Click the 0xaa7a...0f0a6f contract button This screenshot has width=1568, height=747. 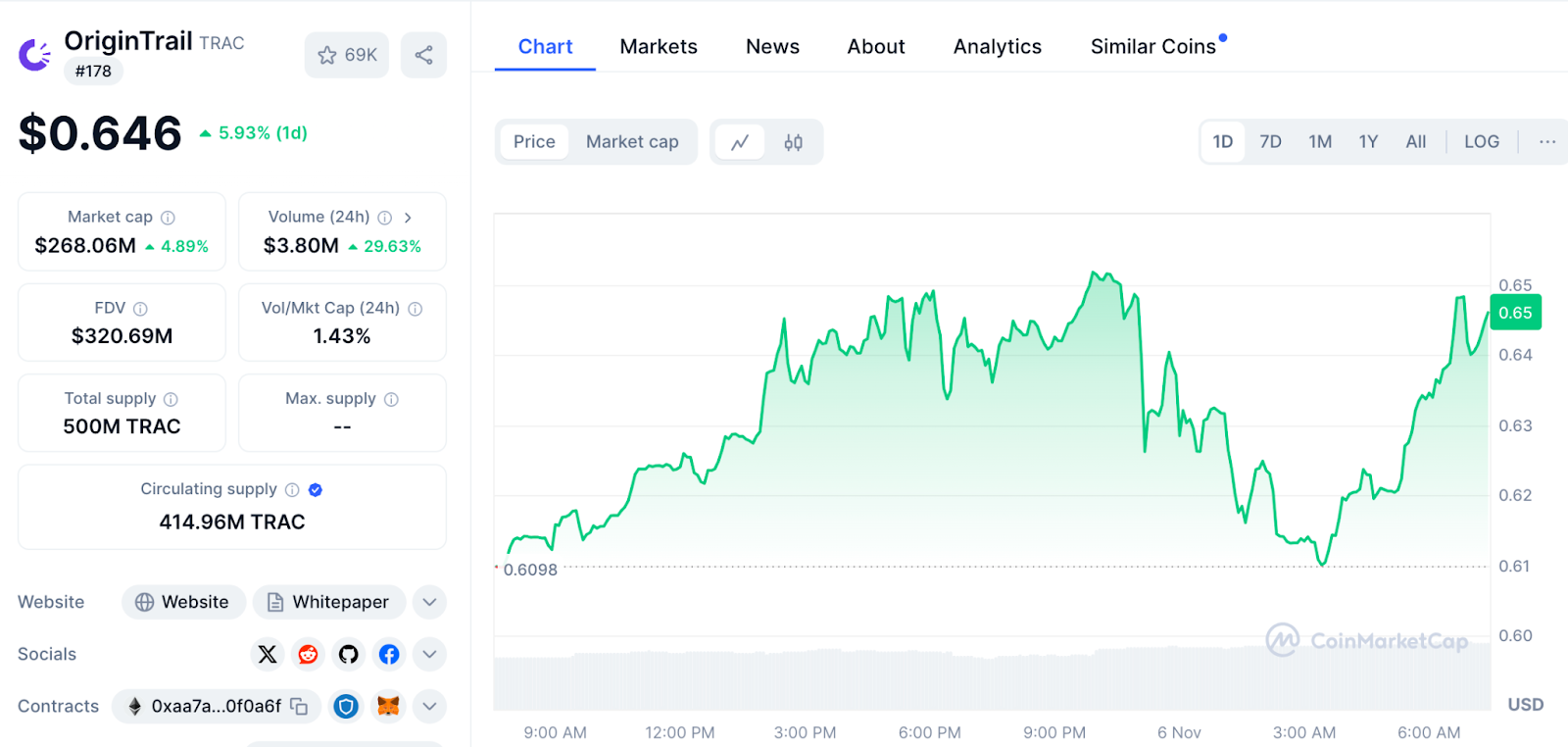pos(217,706)
